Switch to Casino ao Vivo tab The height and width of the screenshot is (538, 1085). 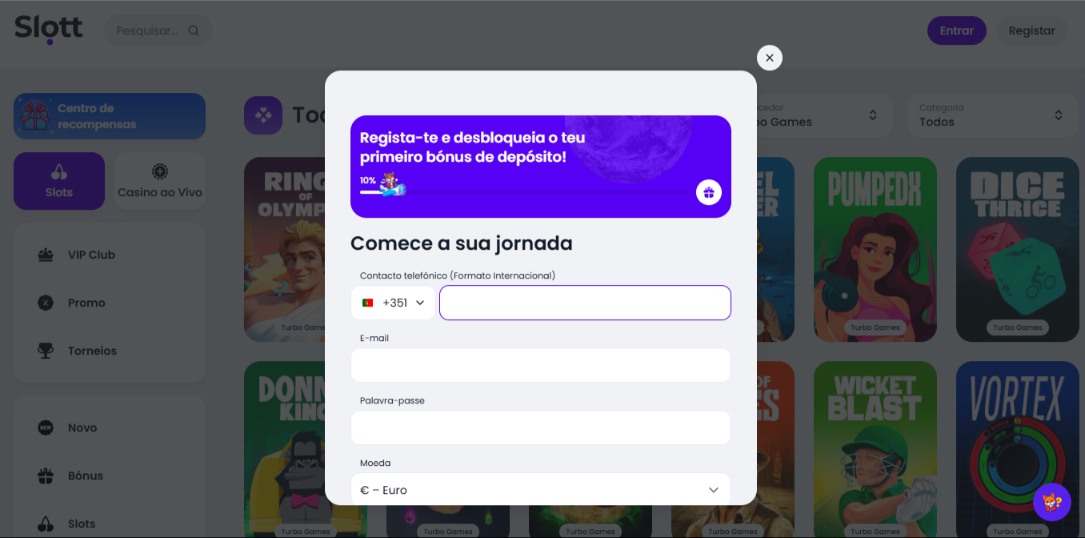160,181
